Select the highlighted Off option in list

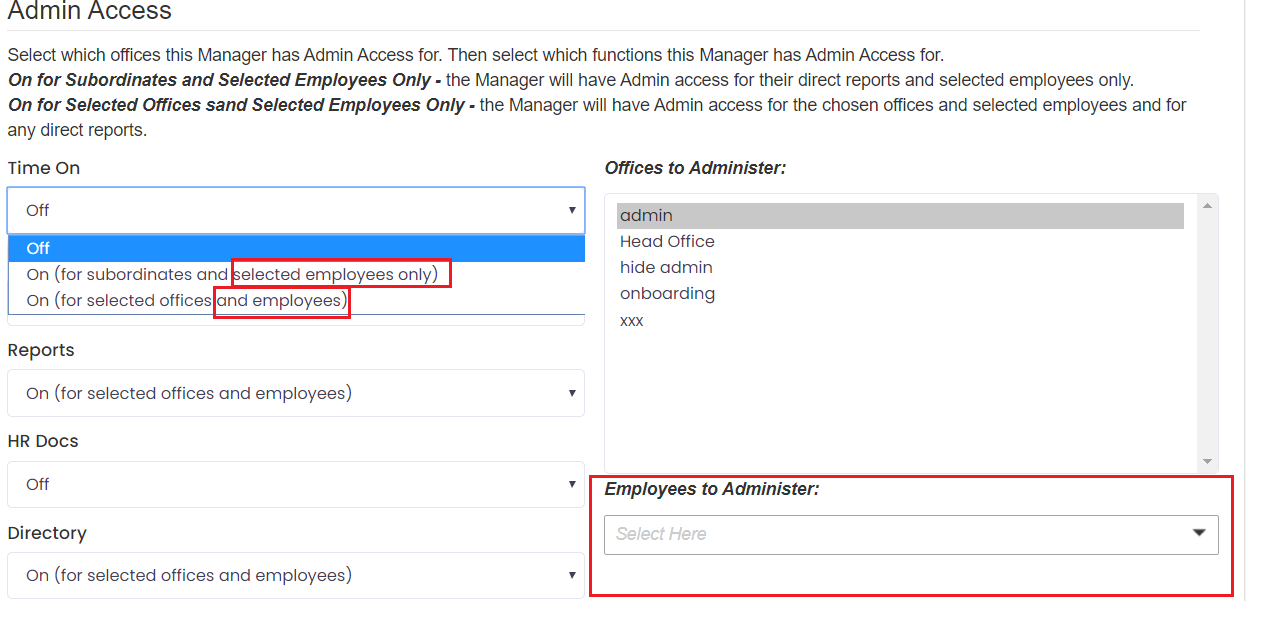click(295, 248)
